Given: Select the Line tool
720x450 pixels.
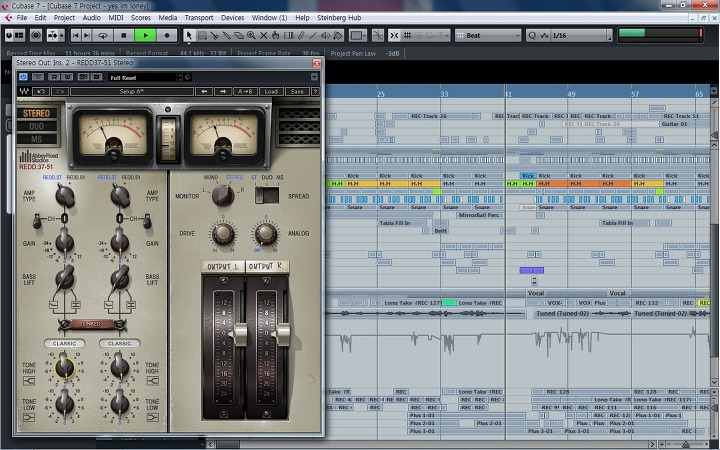Looking at the screenshot, I should tap(313, 35).
